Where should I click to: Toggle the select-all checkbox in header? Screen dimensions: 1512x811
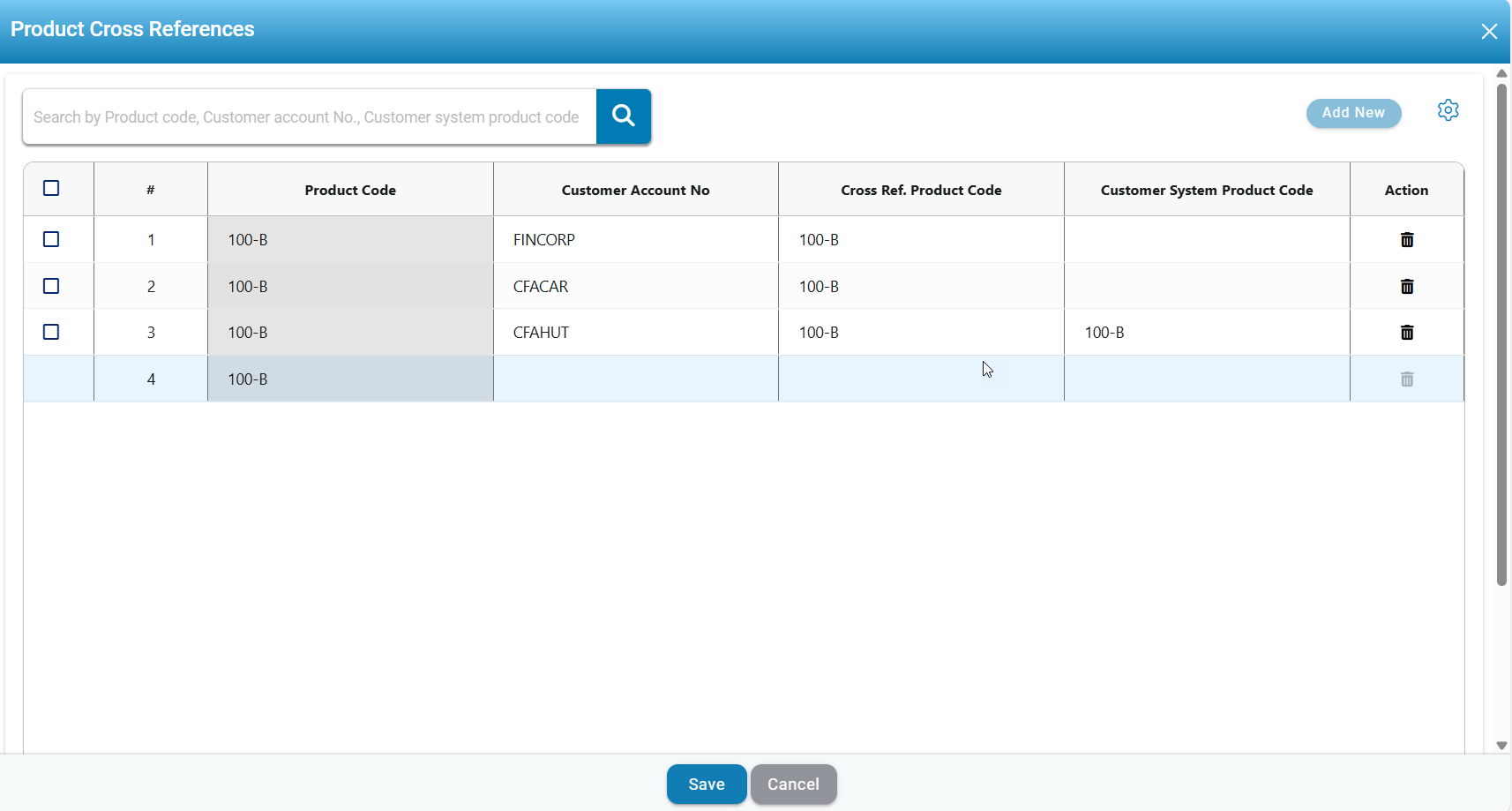pyautogui.click(x=51, y=189)
